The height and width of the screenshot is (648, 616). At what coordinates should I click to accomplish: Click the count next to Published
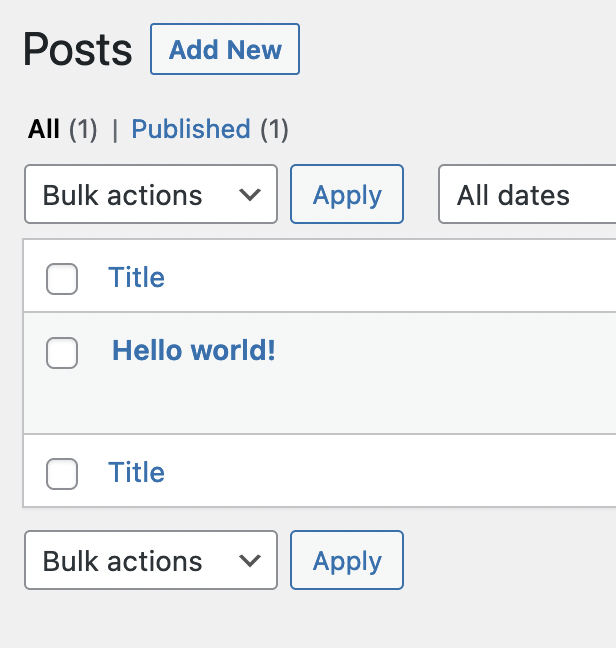coord(274,129)
